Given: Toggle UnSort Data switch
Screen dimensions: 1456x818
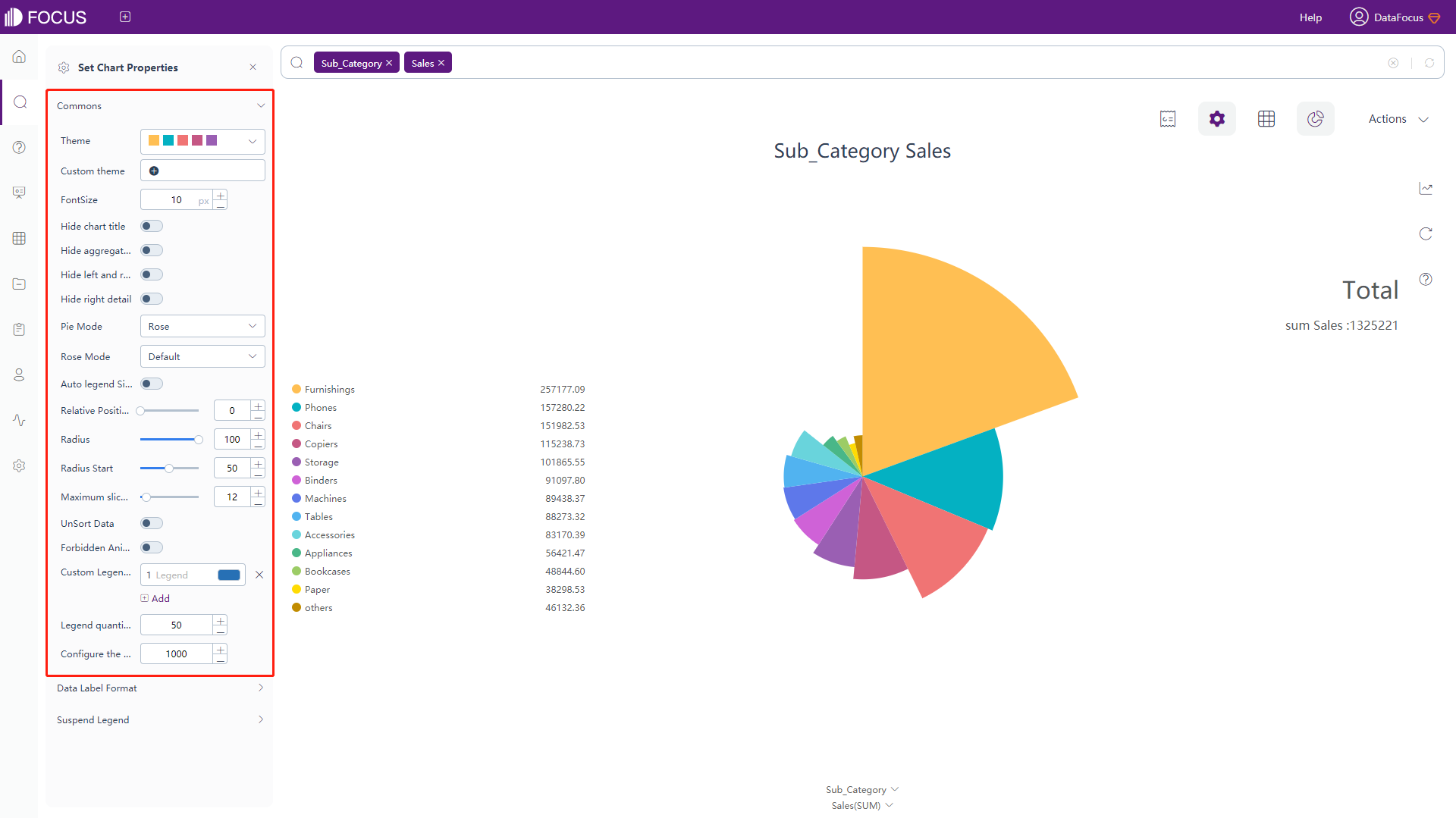Looking at the screenshot, I should (152, 523).
